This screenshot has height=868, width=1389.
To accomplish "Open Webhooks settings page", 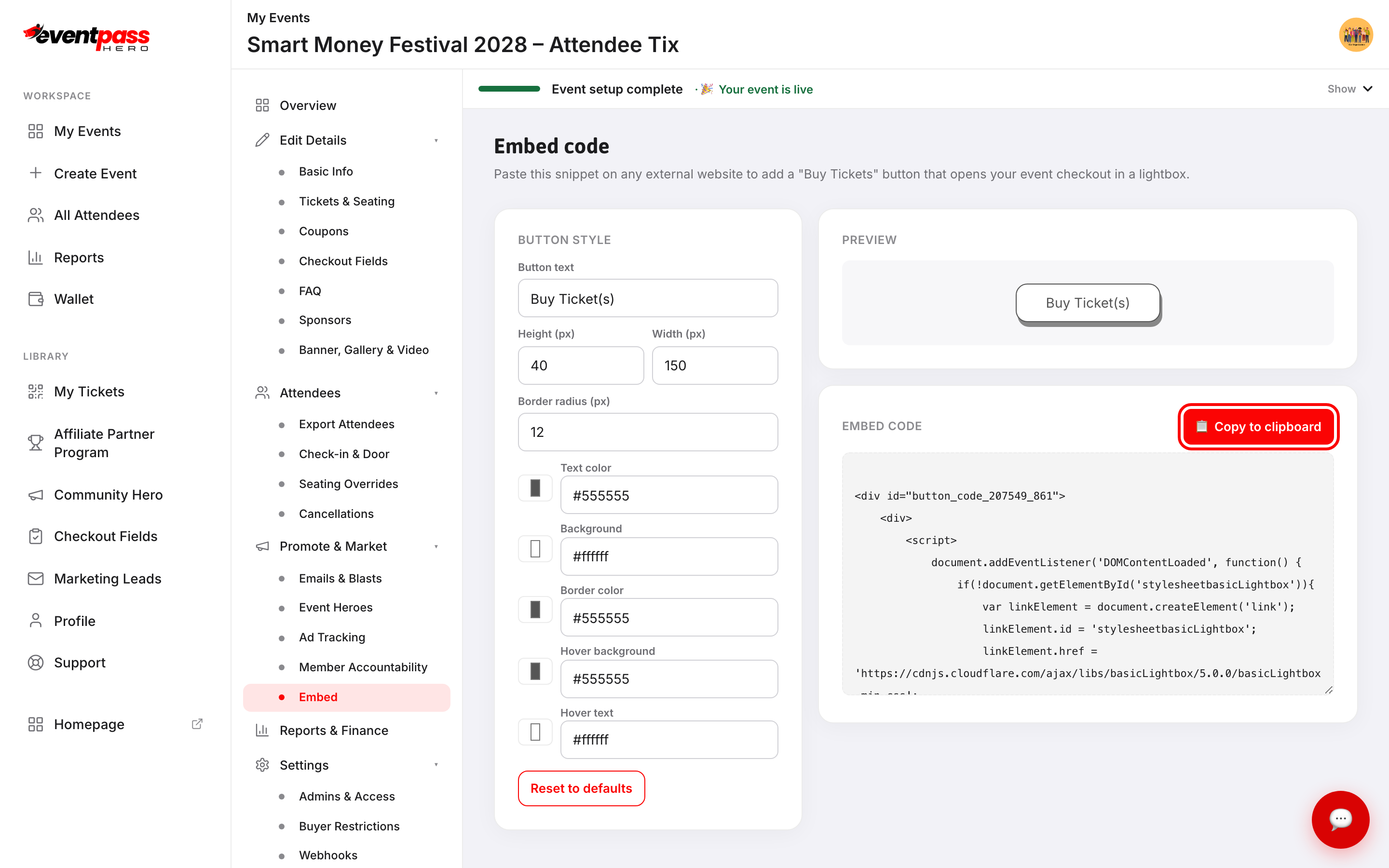I will pyautogui.click(x=328, y=855).
